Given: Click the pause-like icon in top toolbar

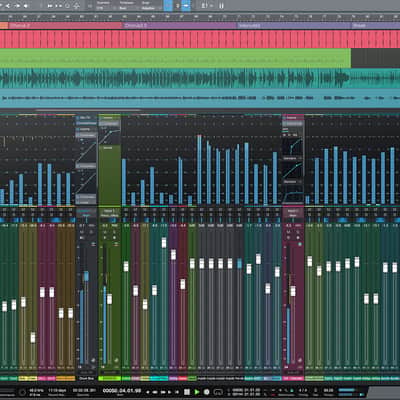Looking at the screenshot, I should click(x=221, y=6).
